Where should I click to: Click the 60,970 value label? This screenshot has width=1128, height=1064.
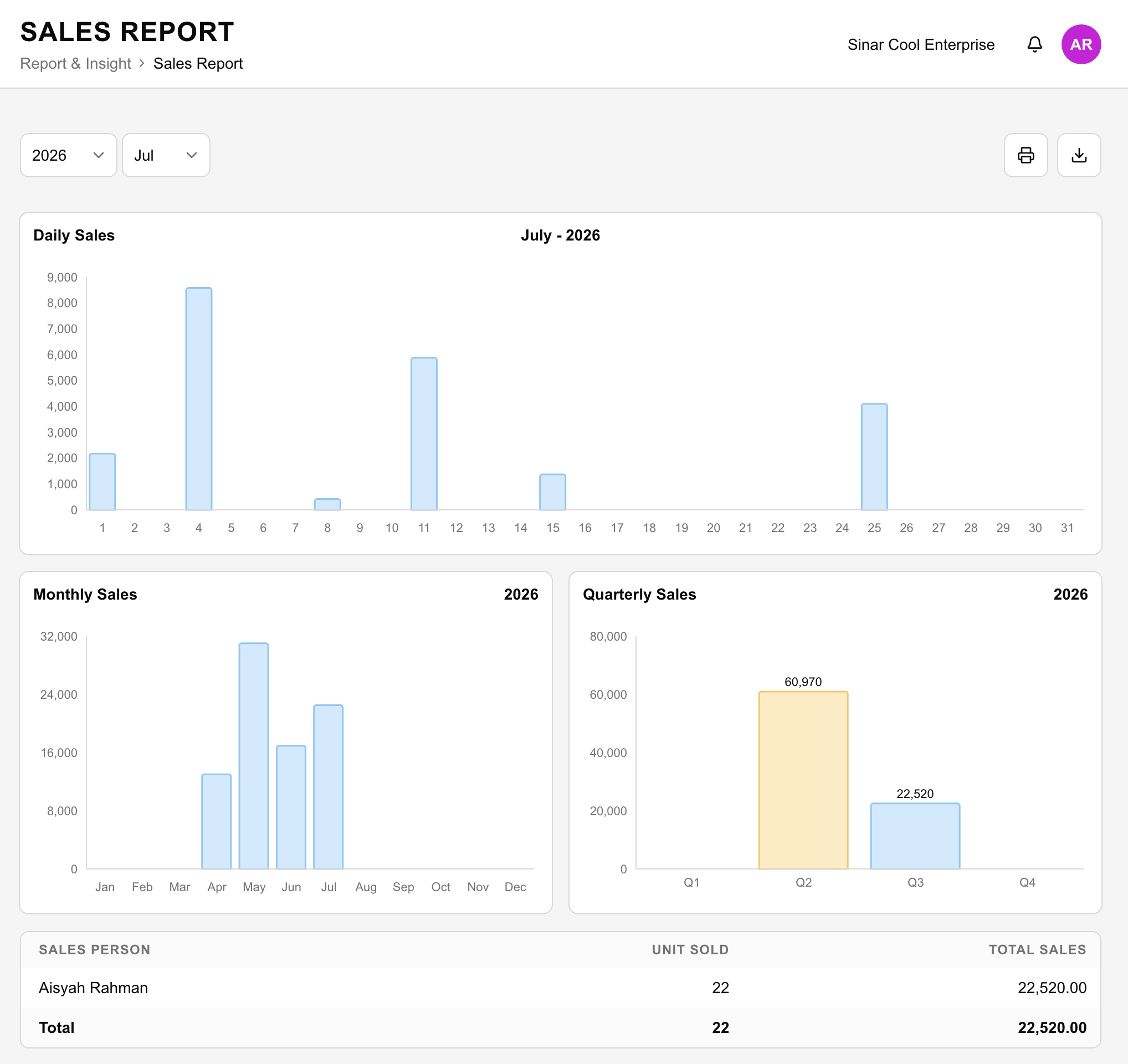(803, 682)
